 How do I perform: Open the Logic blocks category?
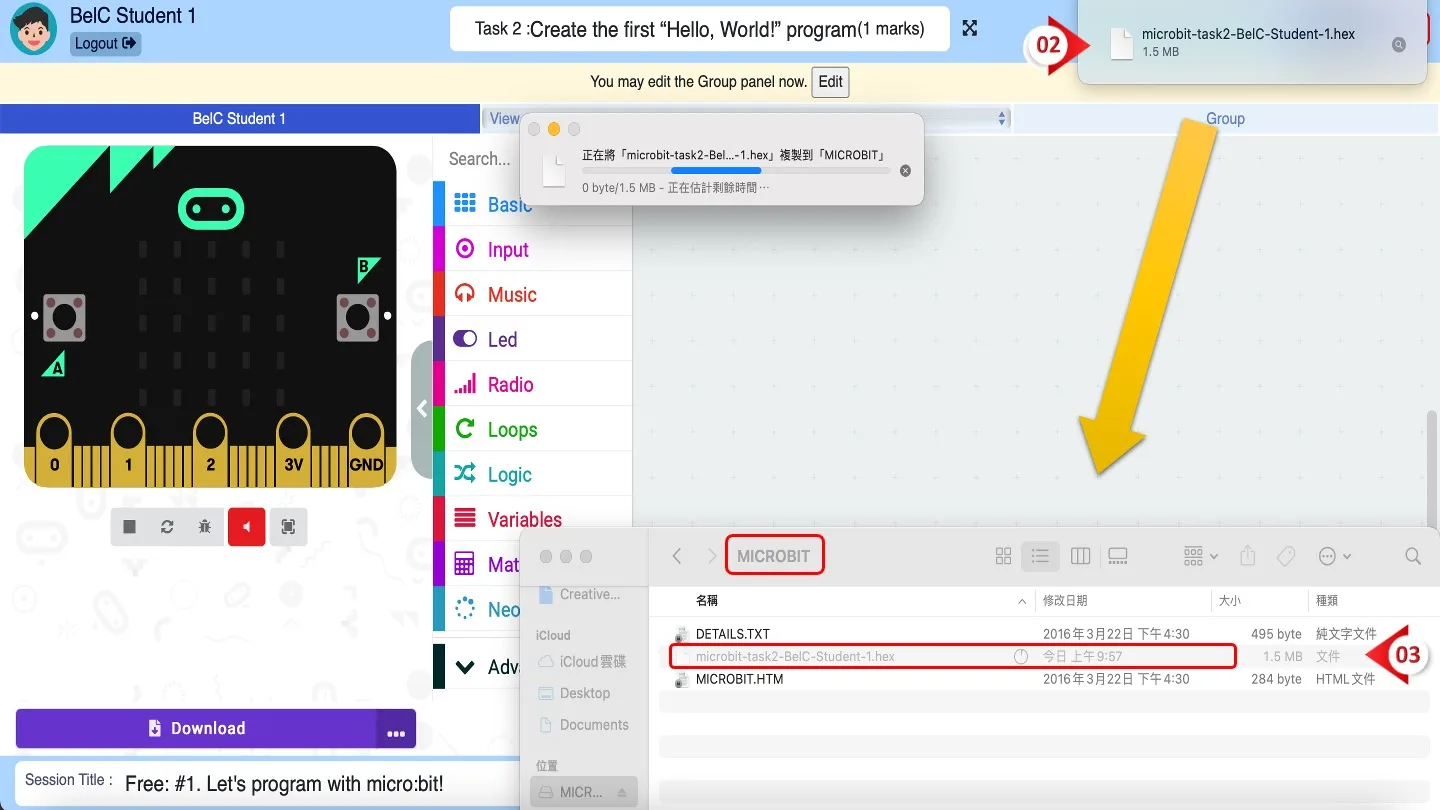[532, 474]
